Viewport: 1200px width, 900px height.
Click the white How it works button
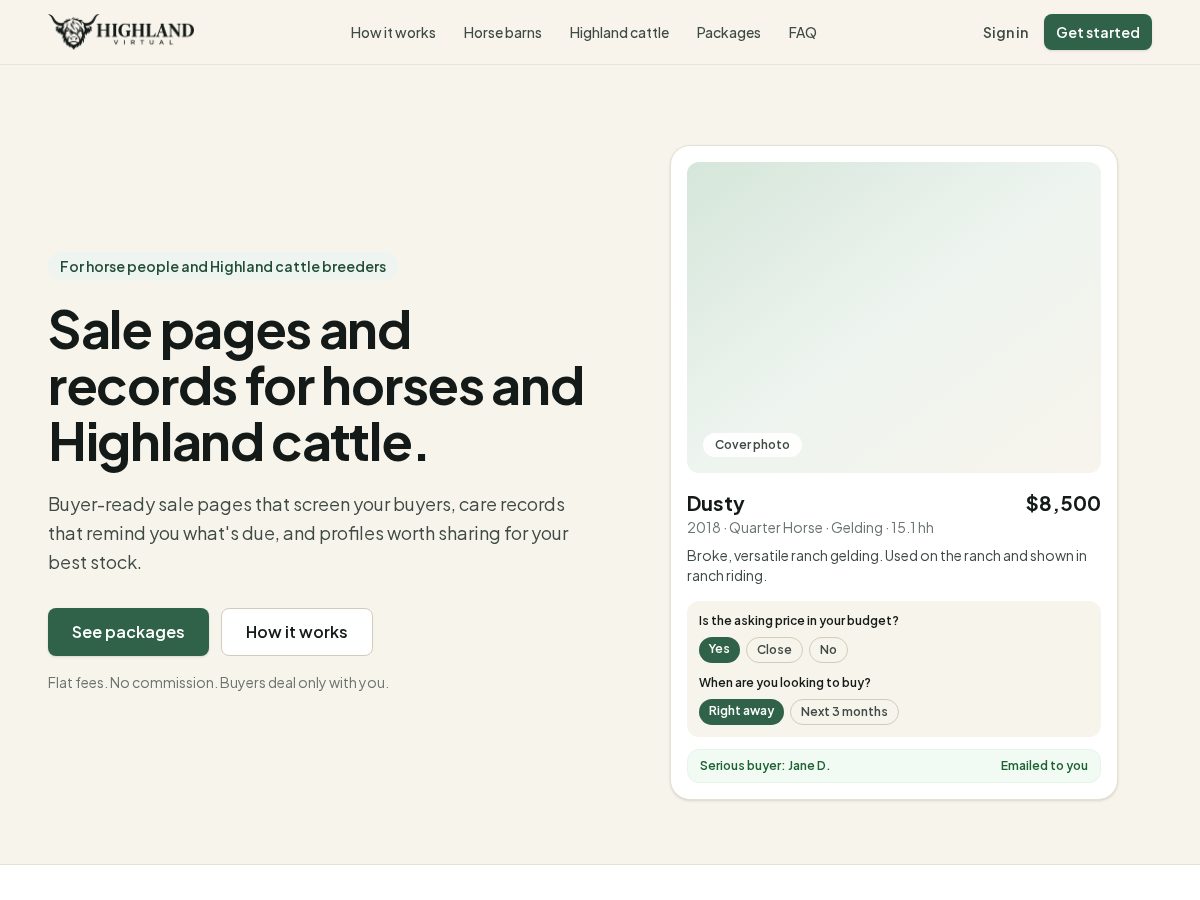point(297,632)
